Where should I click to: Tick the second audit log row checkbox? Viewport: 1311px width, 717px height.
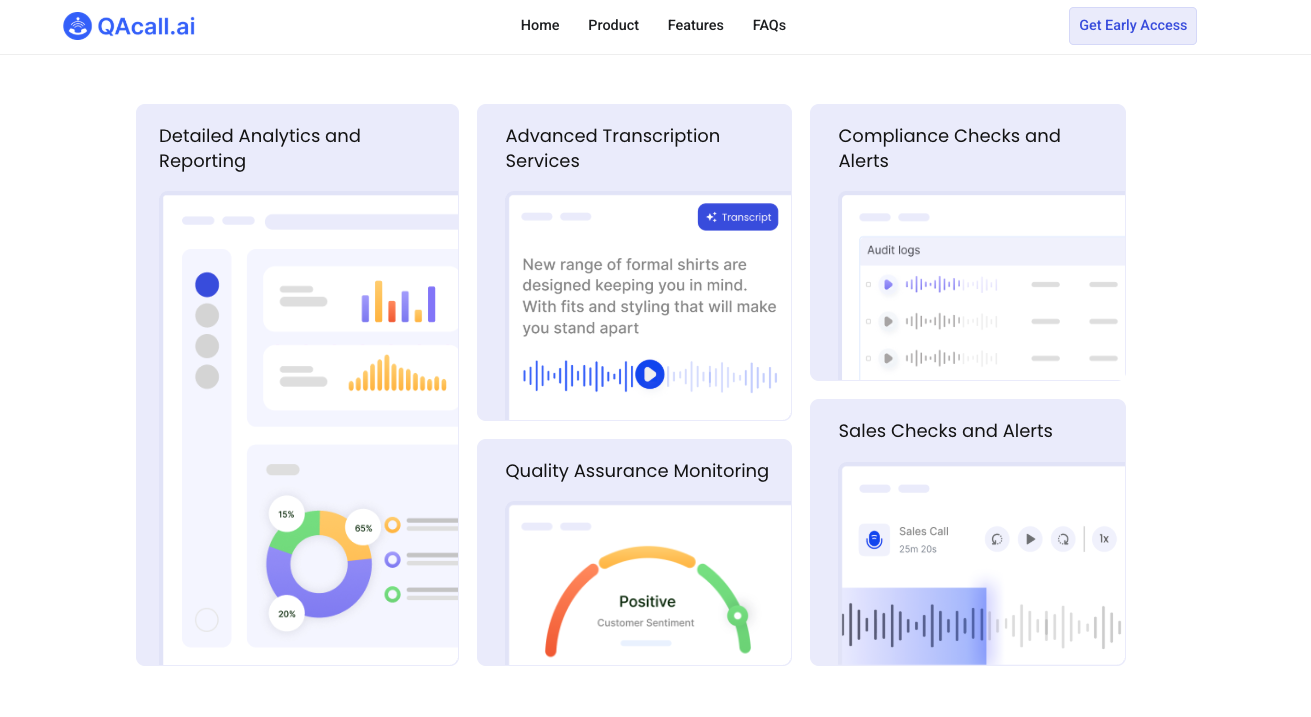pos(868,322)
